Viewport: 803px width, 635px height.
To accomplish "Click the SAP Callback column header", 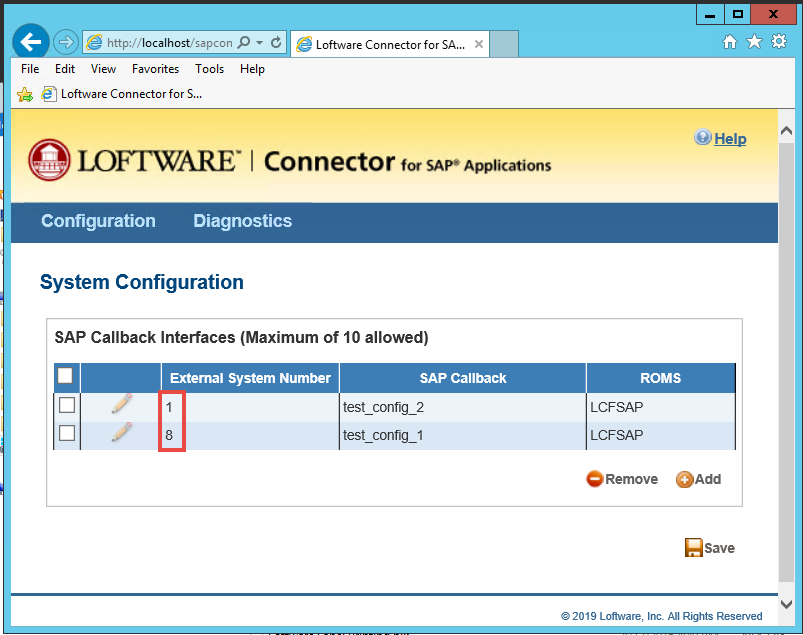I will 463,378.
